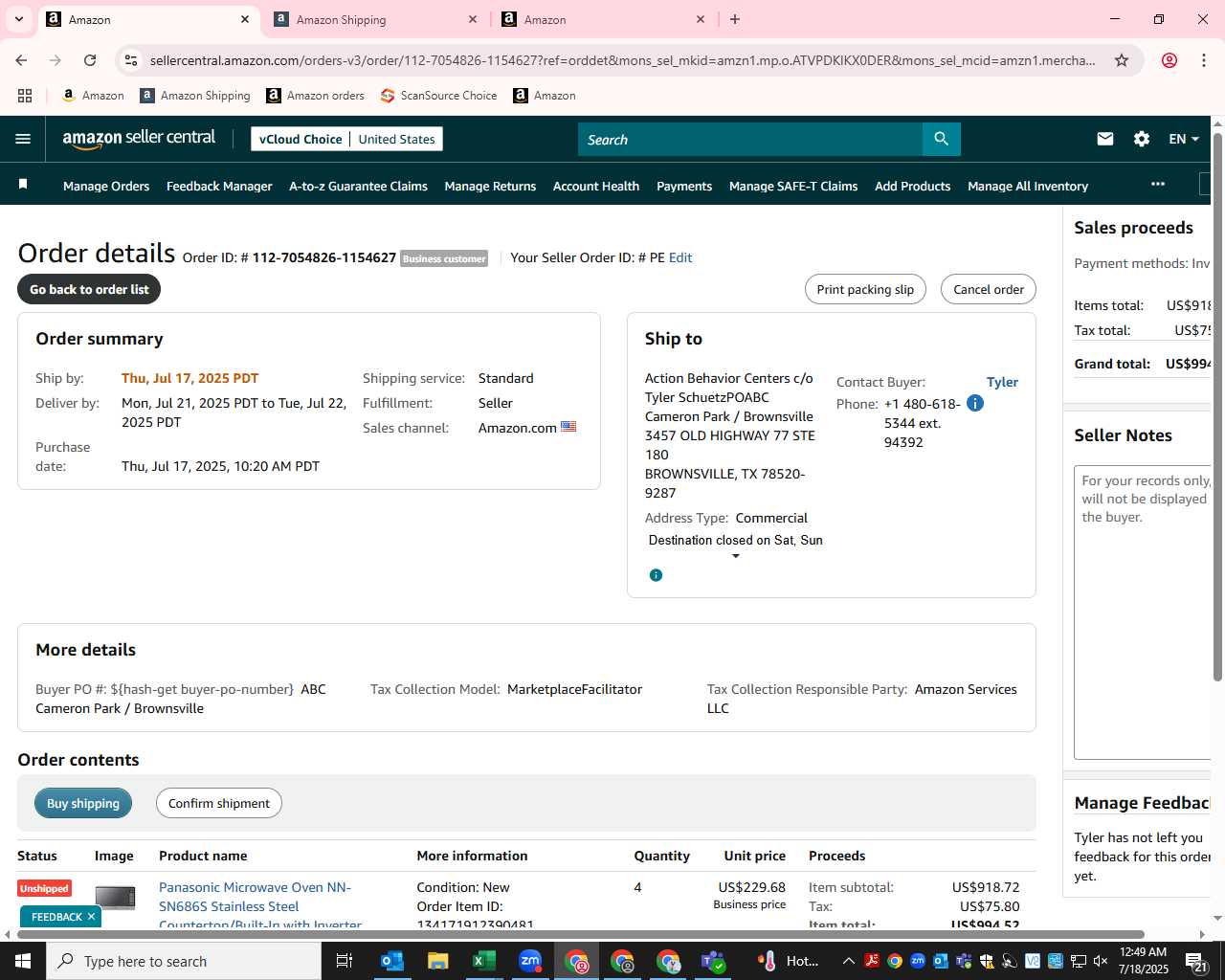
Task: Click the bookmark flag icon in nav bar
Action: (23, 184)
